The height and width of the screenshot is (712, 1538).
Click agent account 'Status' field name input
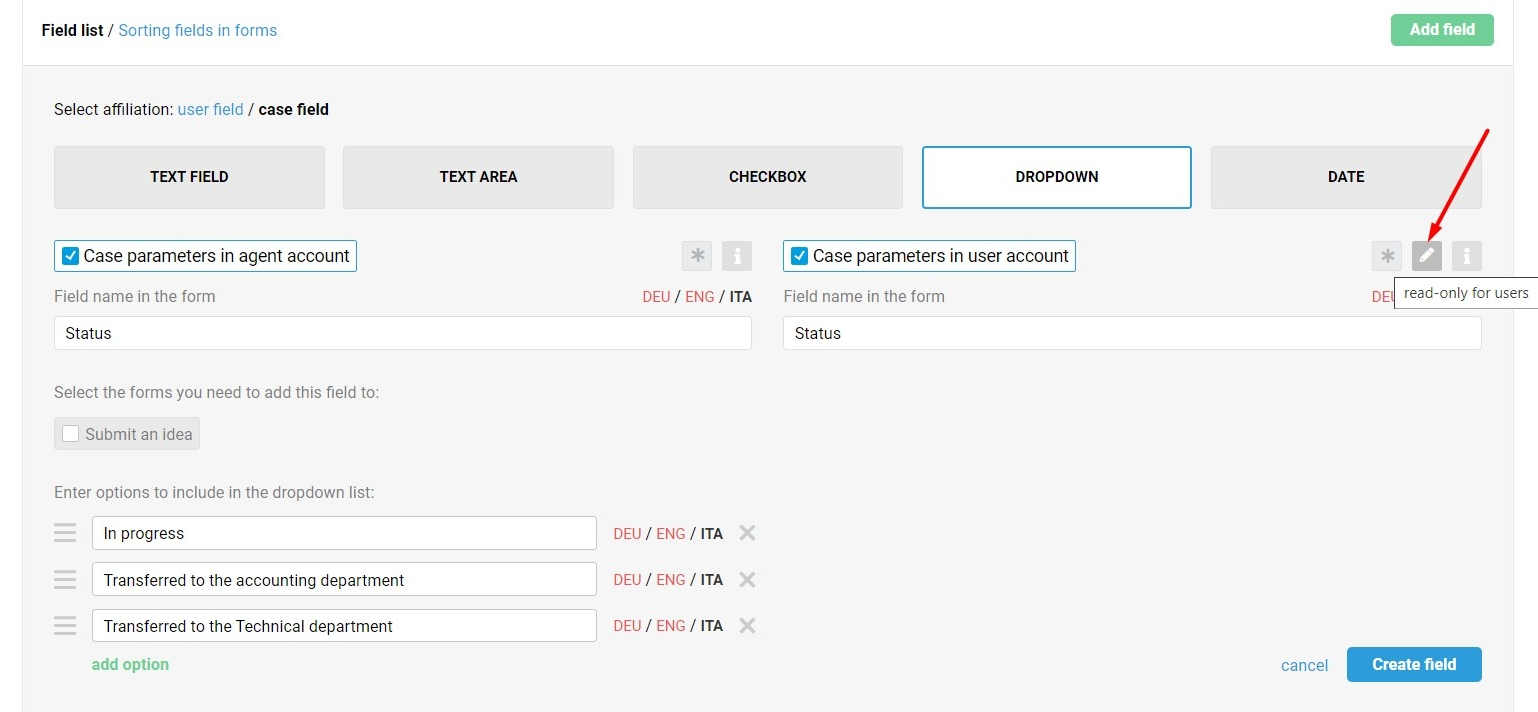(x=402, y=334)
